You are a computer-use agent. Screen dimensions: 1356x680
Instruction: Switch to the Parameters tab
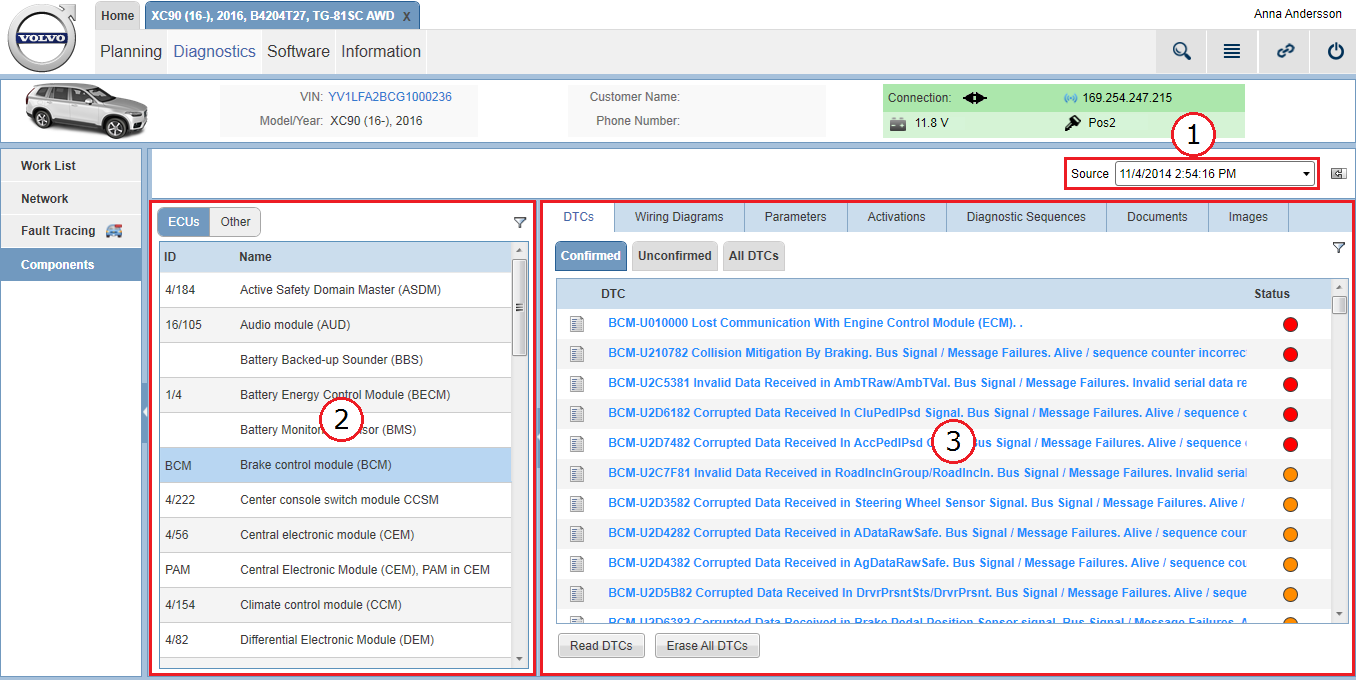[796, 217]
